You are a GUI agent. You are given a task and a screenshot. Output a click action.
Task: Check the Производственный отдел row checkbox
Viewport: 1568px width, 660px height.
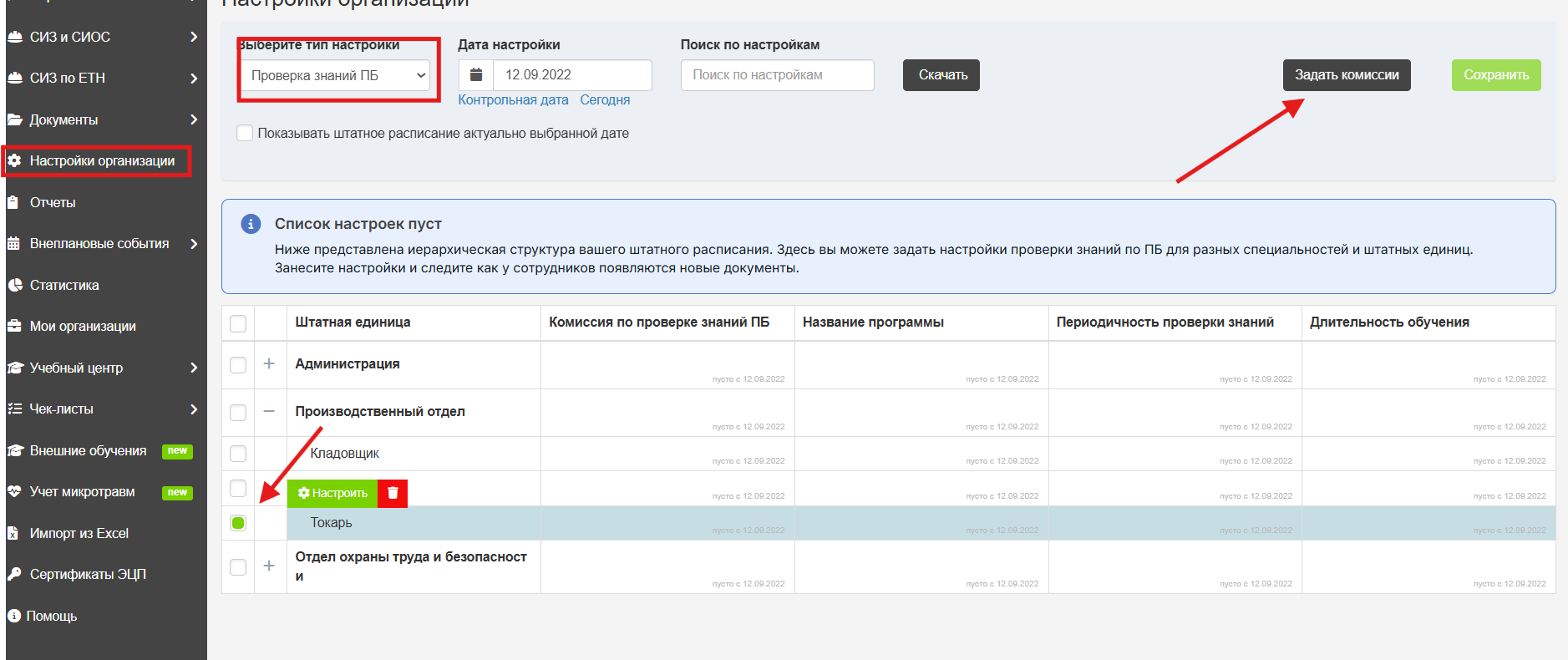(x=238, y=413)
